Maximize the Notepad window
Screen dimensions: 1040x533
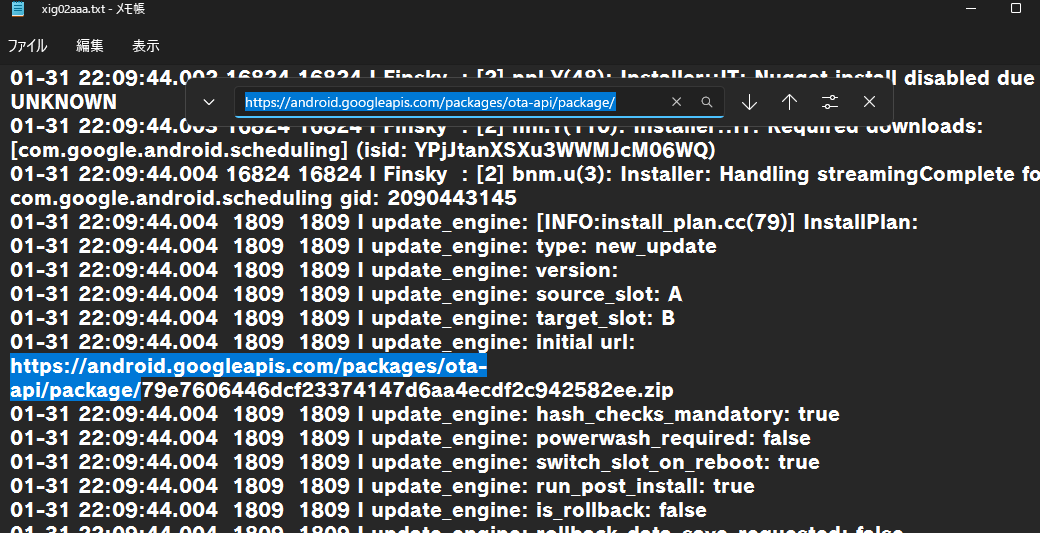click(1015, 9)
